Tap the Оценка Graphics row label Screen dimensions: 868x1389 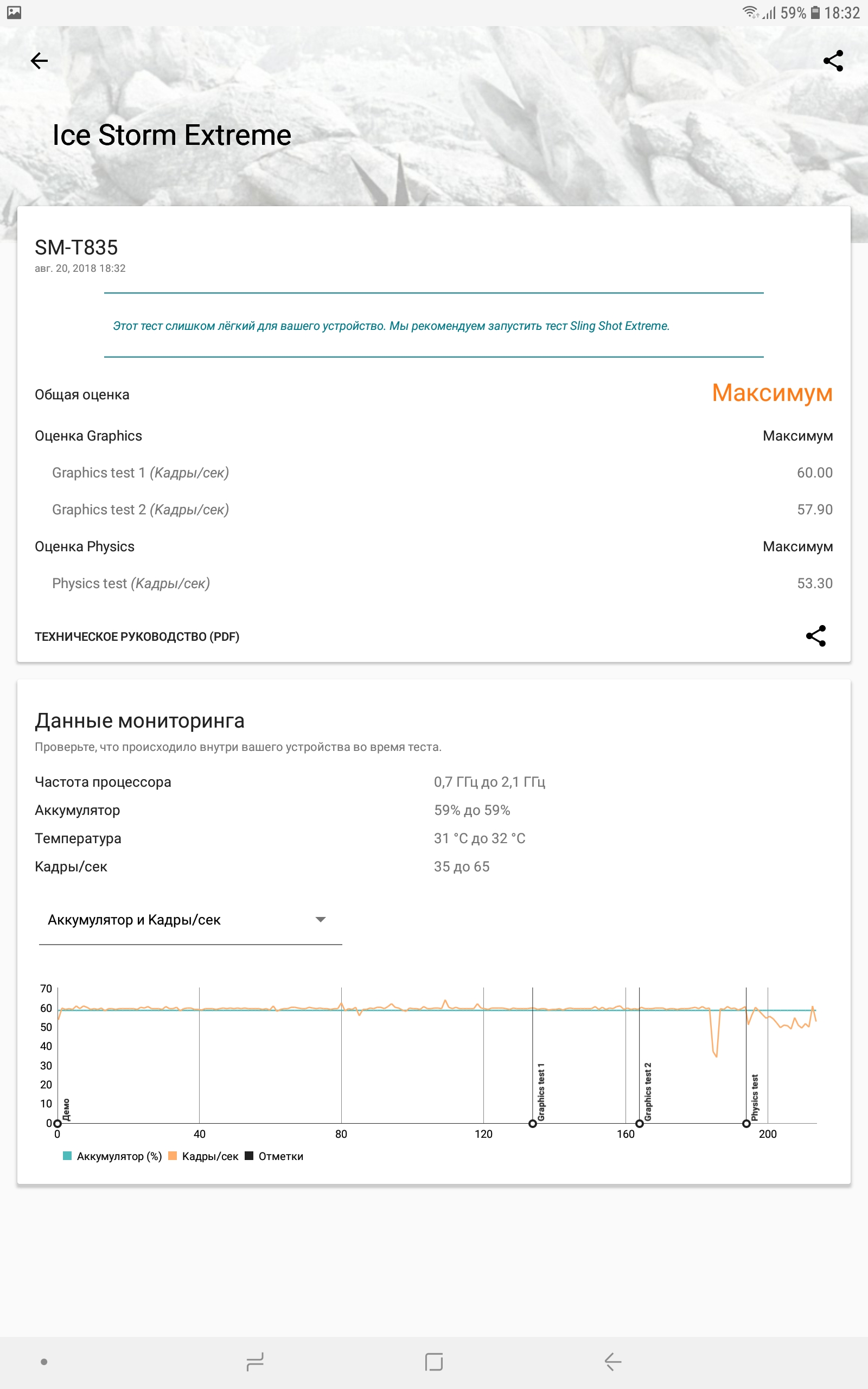(x=88, y=436)
